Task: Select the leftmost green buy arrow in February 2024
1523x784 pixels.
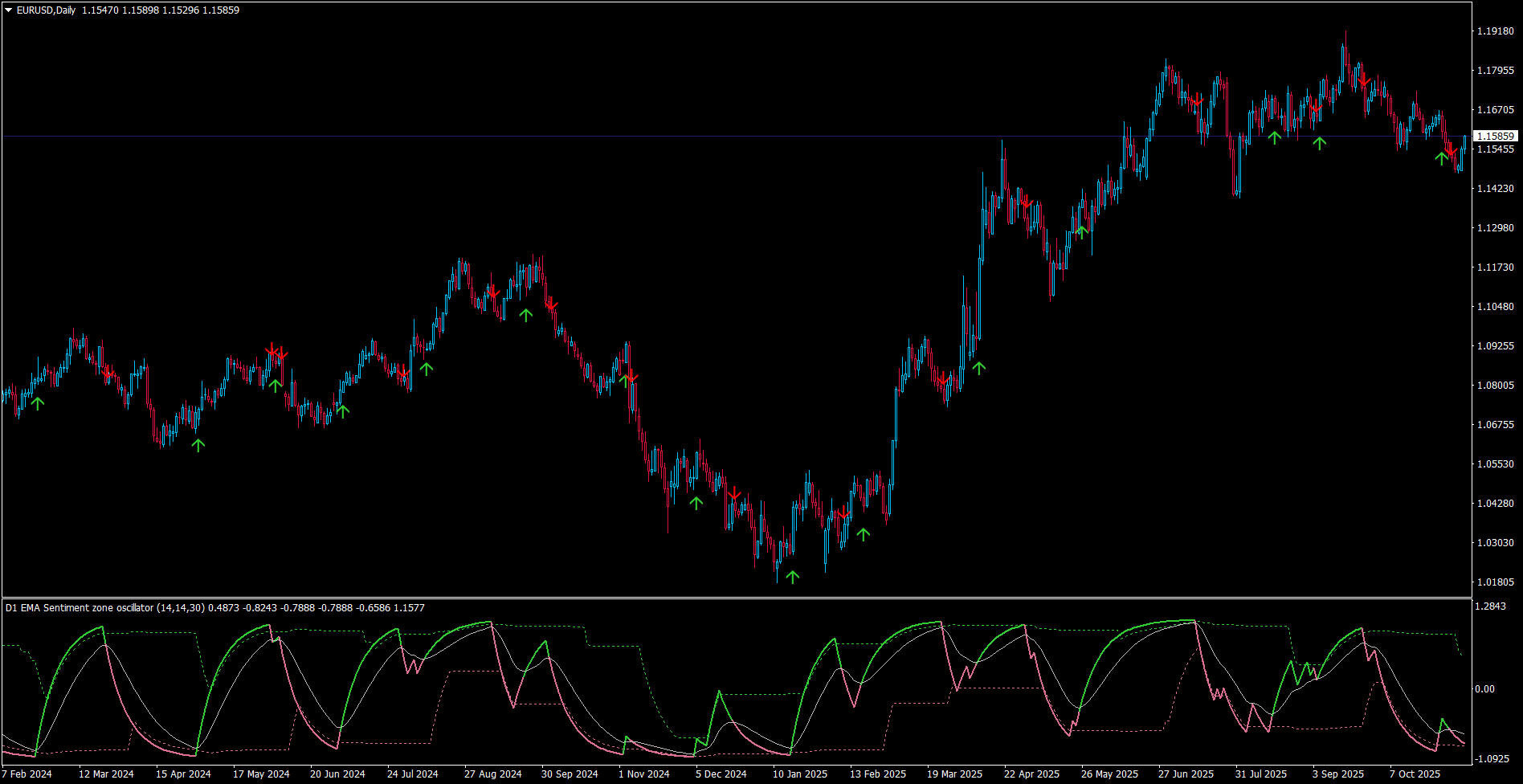Action: click(x=38, y=403)
